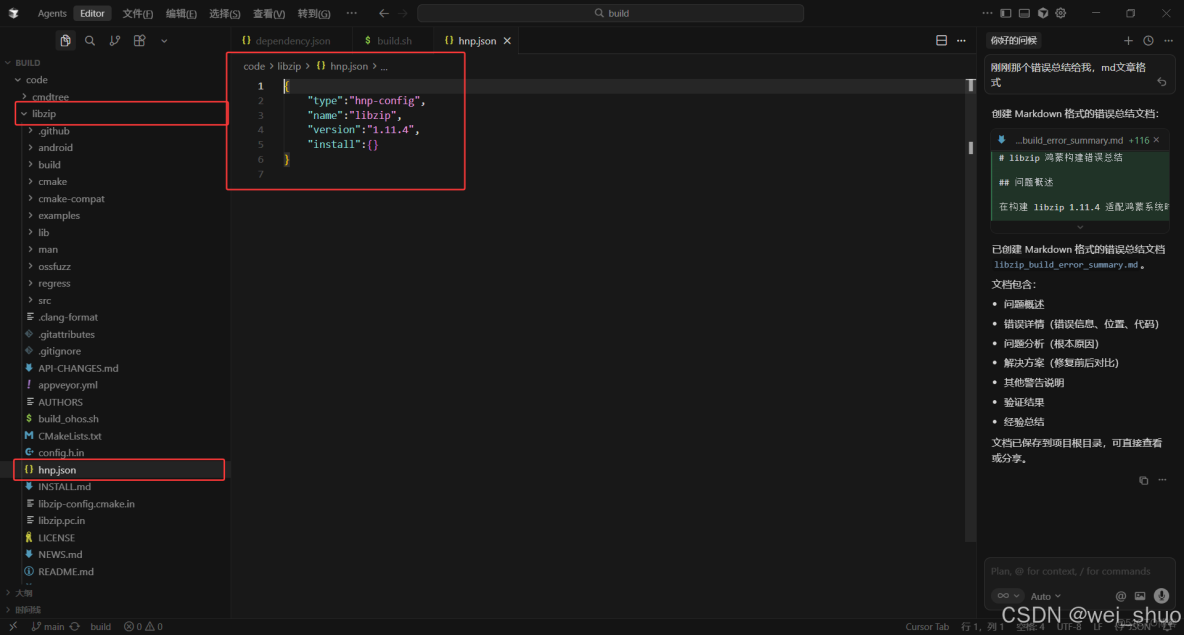
Task: Switch to the build.sh tab
Action: pos(392,41)
